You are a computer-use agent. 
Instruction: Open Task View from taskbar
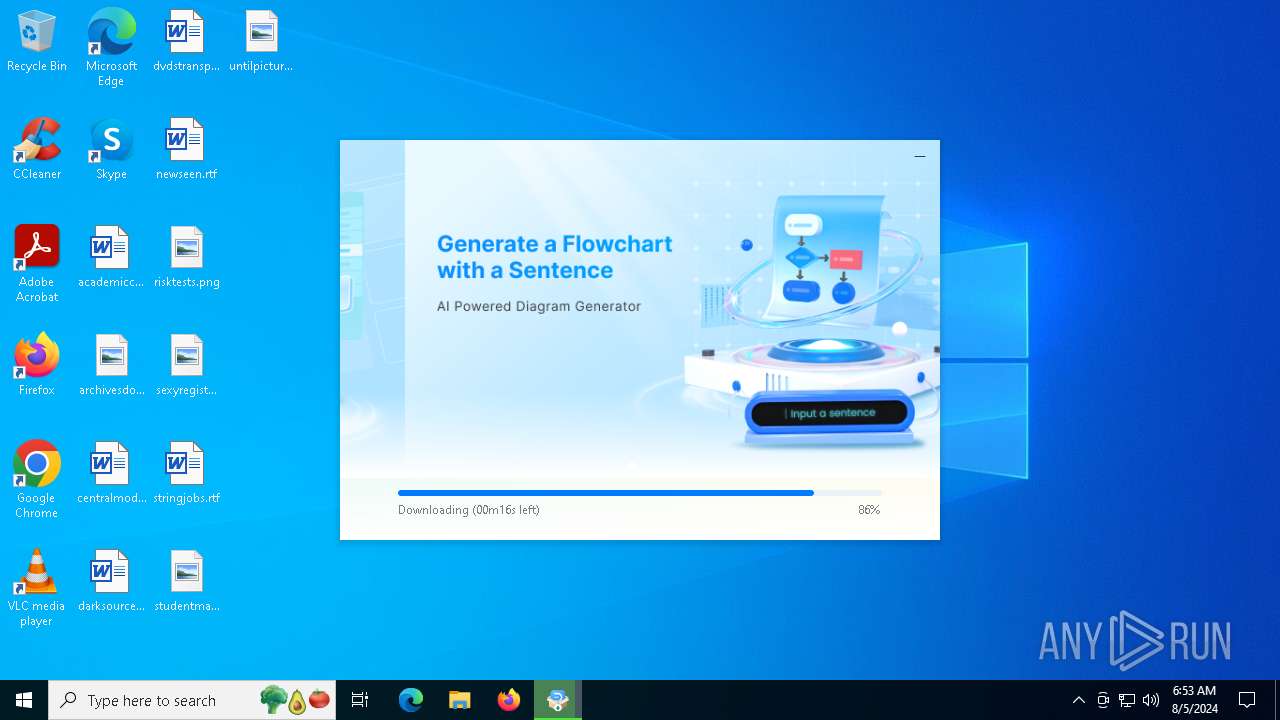pos(360,700)
